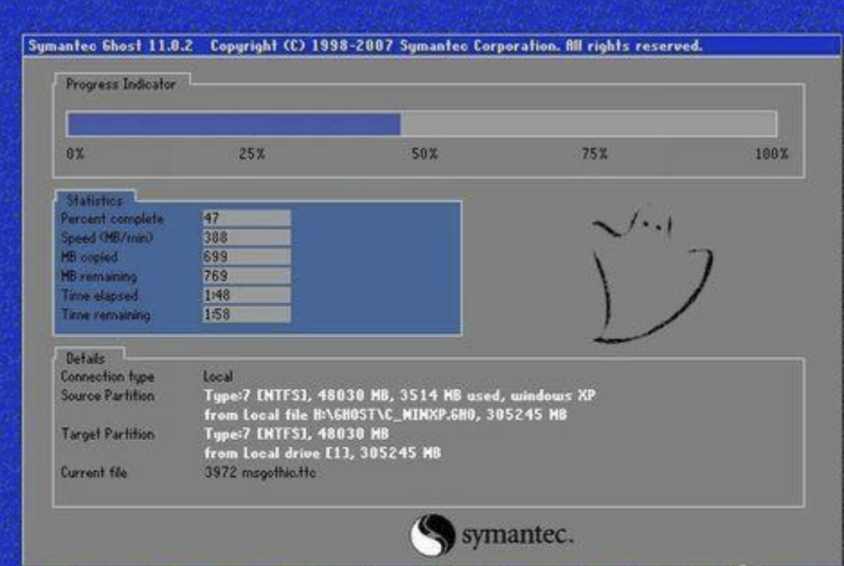Click the MB remaining value box
Image resolution: width=844 pixels, height=566 pixels.
point(246,276)
